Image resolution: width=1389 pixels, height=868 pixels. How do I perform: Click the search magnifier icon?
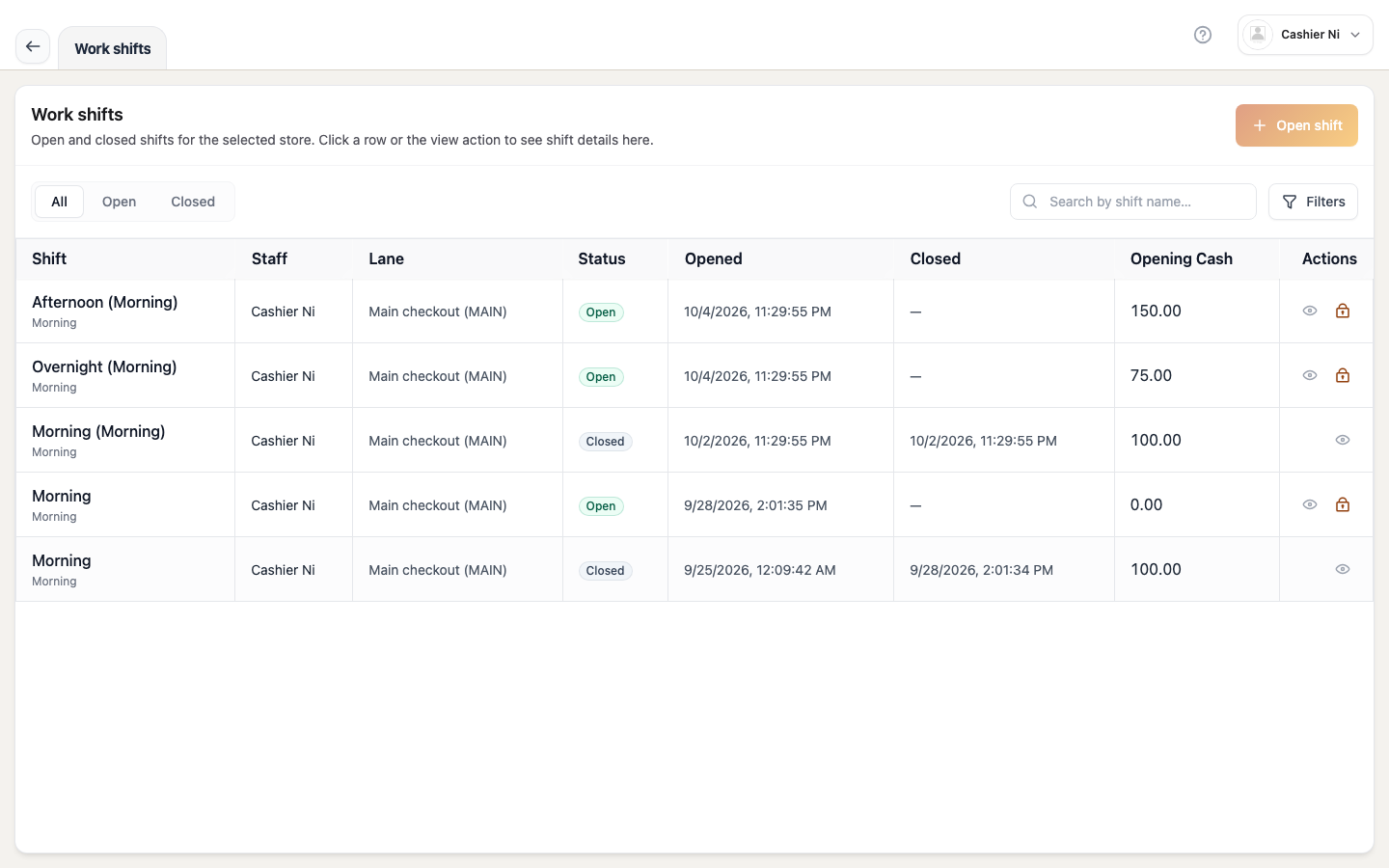(1030, 202)
